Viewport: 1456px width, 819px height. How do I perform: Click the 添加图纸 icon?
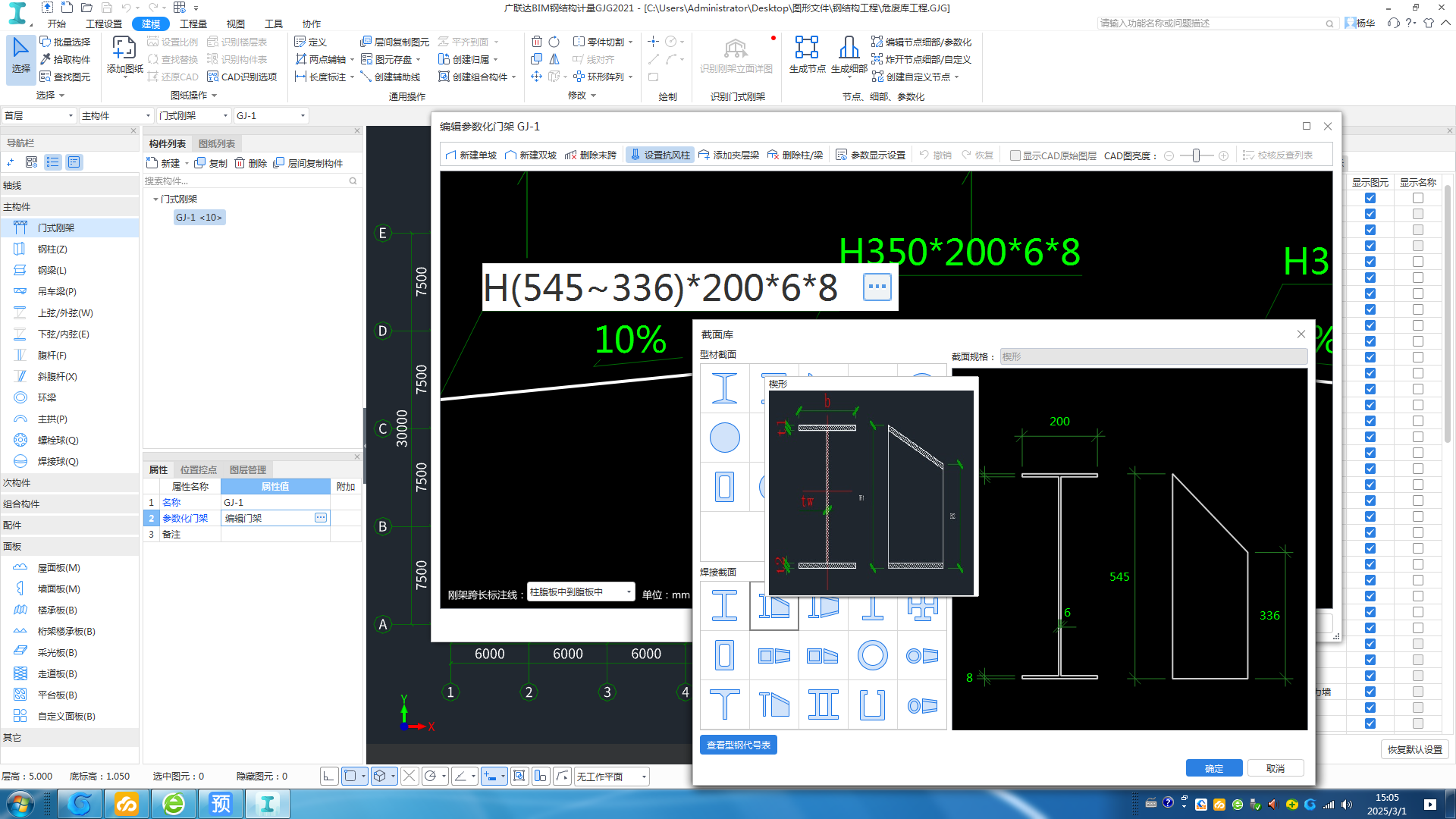click(x=124, y=55)
